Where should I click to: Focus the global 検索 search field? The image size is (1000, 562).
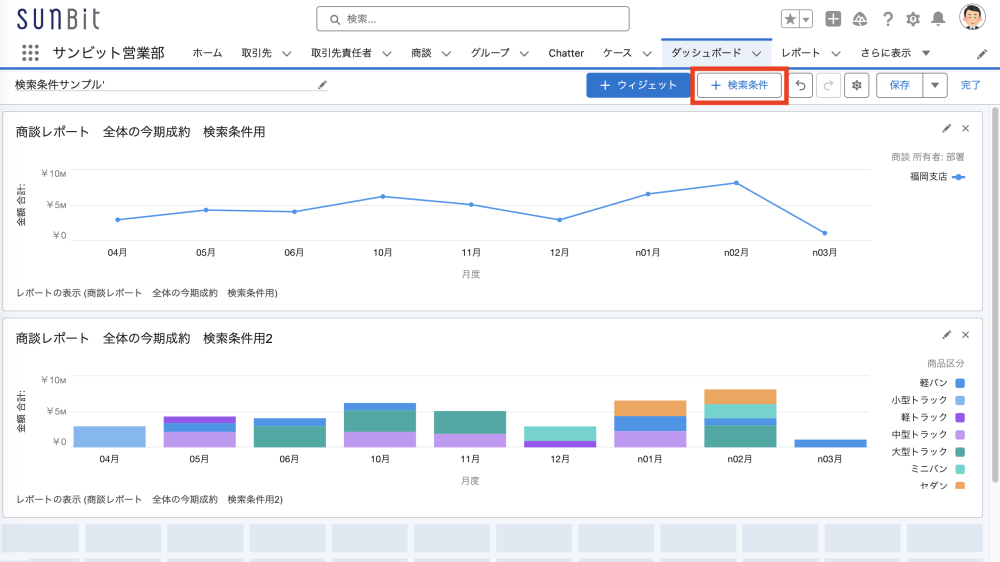[x=473, y=19]
